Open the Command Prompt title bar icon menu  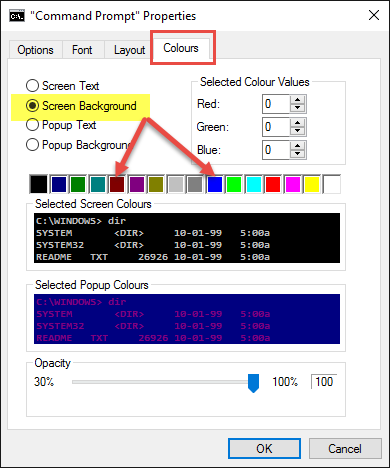pos(17,16)
